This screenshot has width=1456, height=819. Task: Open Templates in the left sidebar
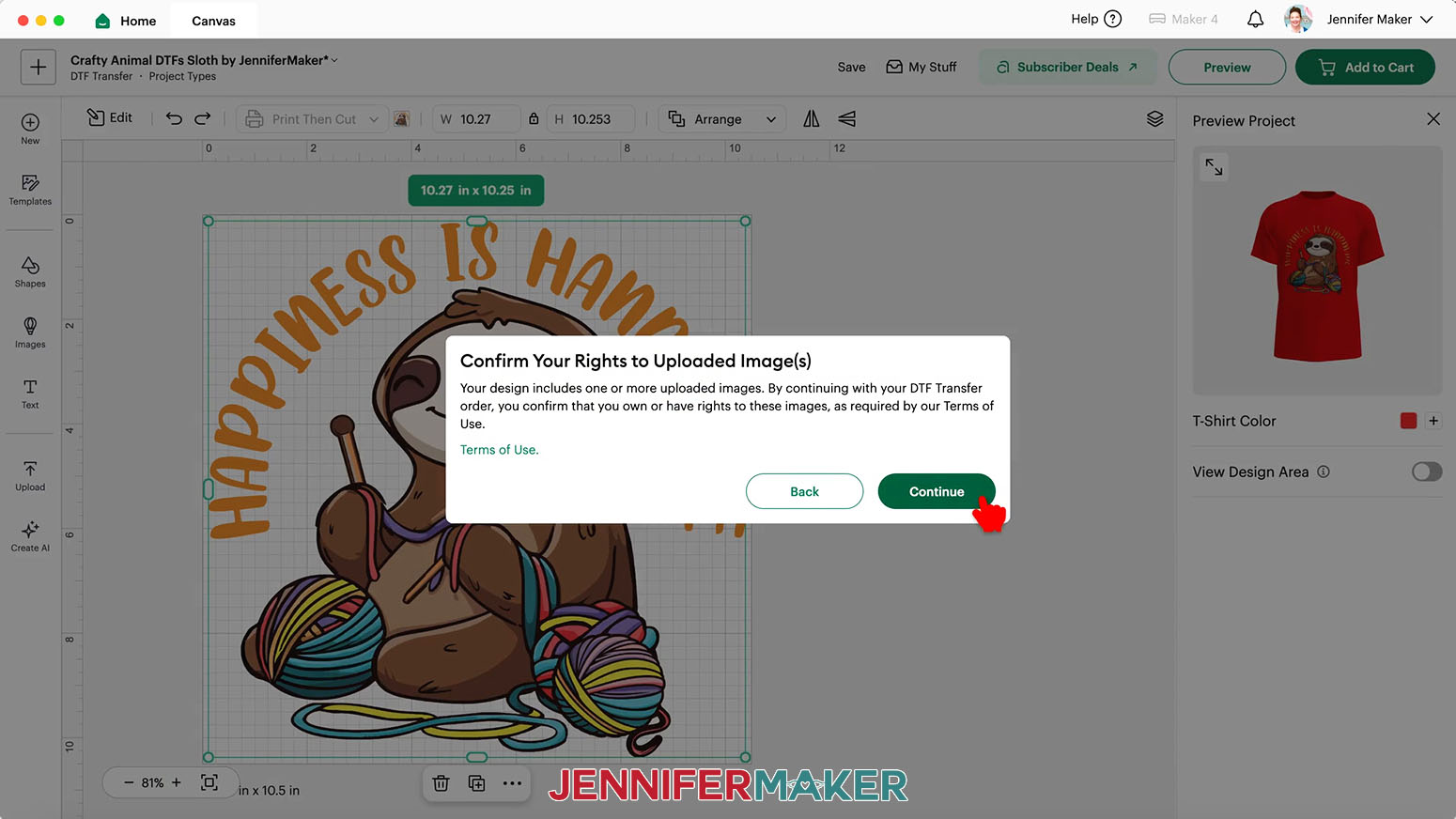point(30,190)
